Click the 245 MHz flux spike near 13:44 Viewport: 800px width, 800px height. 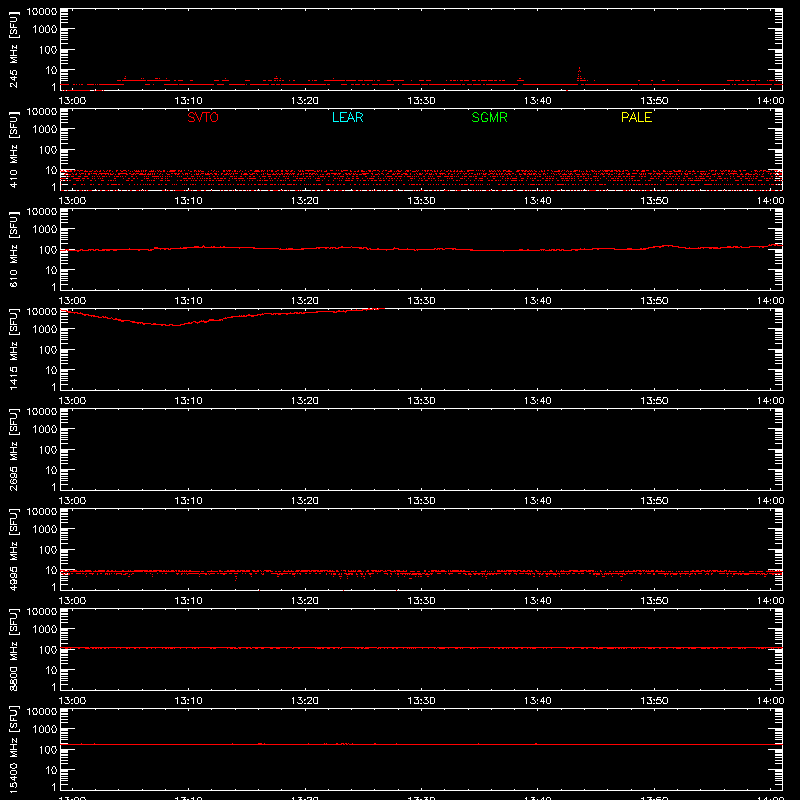click(x=579, y=74)
